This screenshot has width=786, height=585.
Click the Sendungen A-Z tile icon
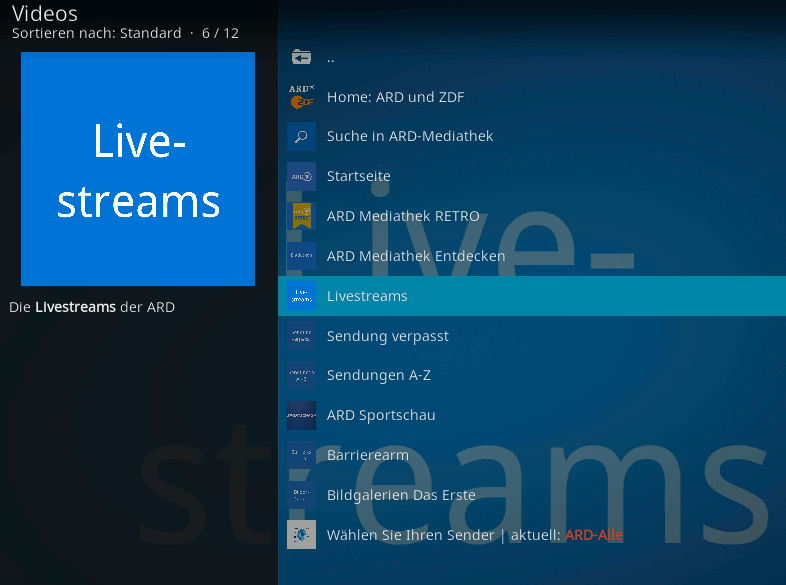pyautogui.click(x=301, y=375)
